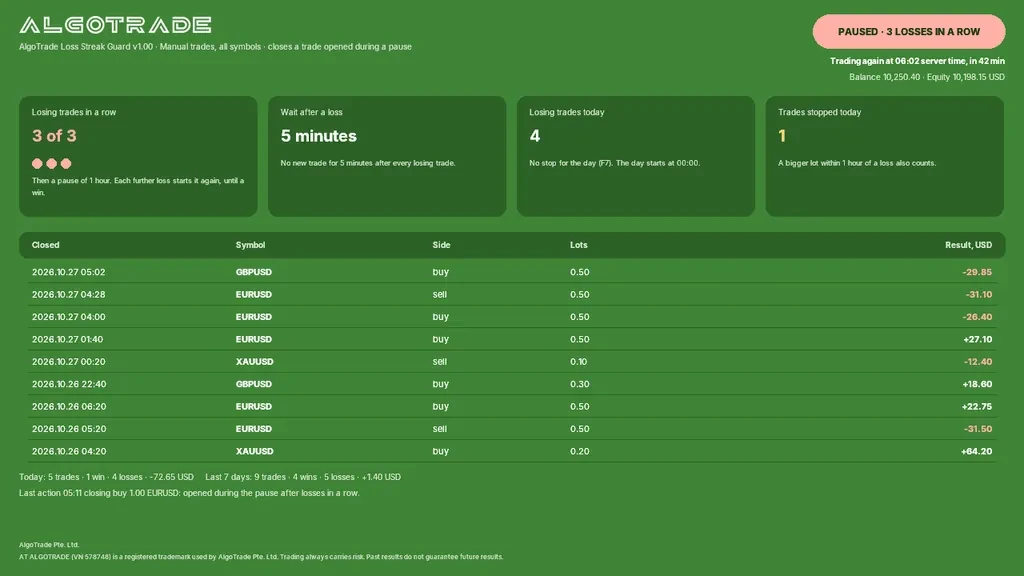Select the 2026.10.26 04:20 closed time
Screen dimensions: 1024x576
pyautogui.click(x=69, y=451)
